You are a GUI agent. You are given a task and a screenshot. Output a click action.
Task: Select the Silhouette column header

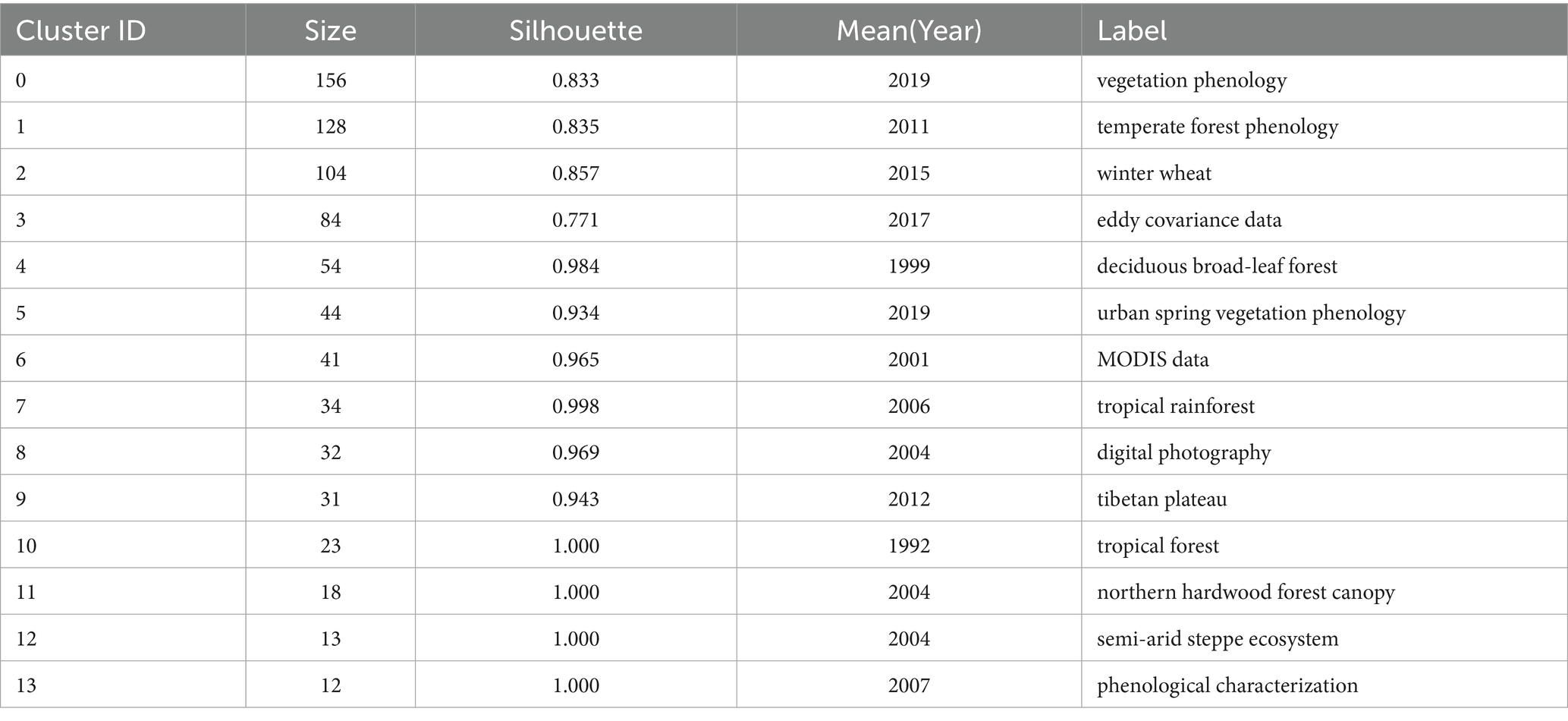[x=575, y=30]
